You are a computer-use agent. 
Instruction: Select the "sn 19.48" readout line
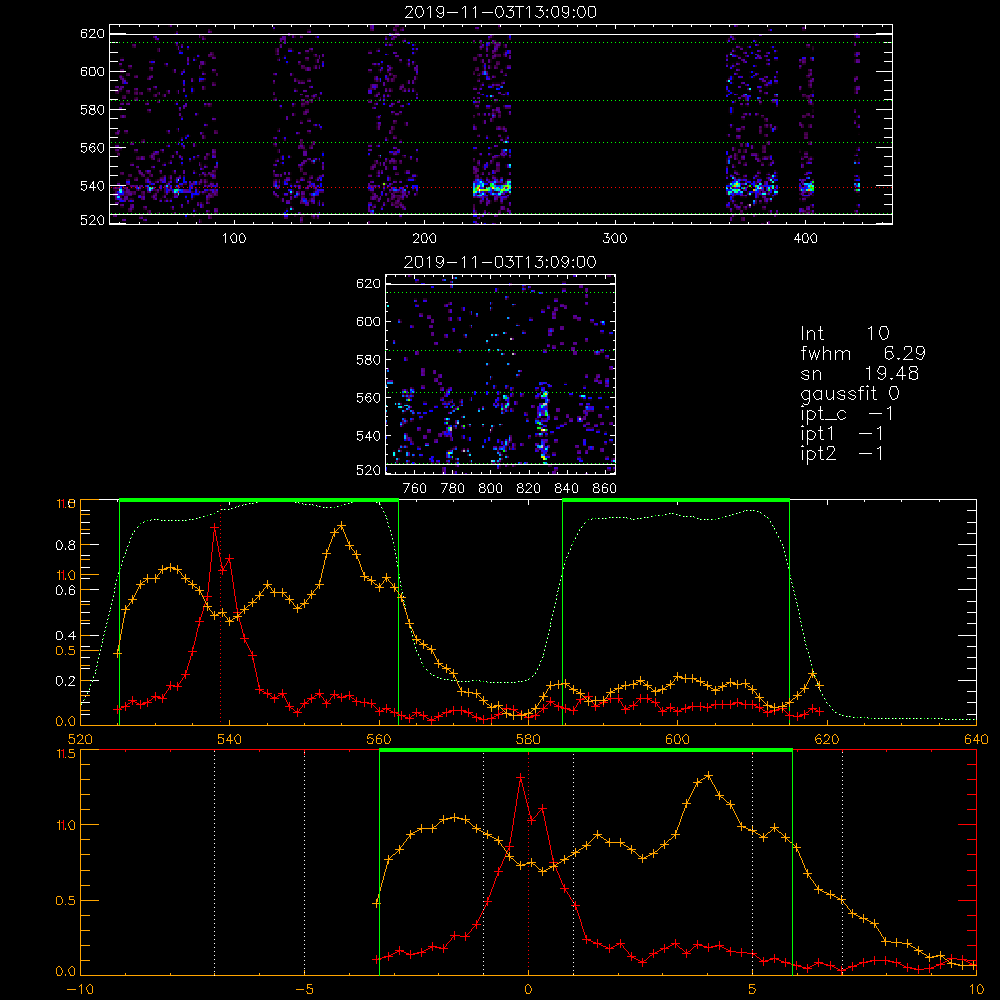click(x=860, y=373)
